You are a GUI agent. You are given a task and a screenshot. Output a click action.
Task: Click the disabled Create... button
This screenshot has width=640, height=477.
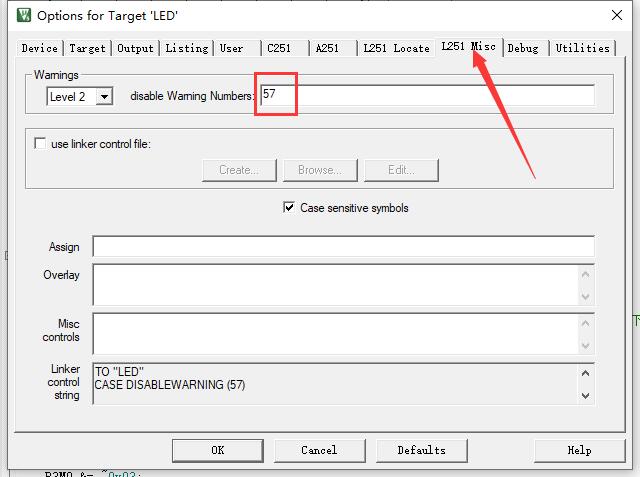pyautogui.click(x=239, y=170)
